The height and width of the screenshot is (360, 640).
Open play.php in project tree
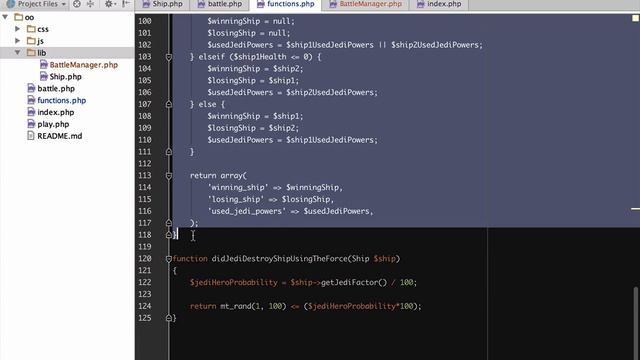[53, 124]
